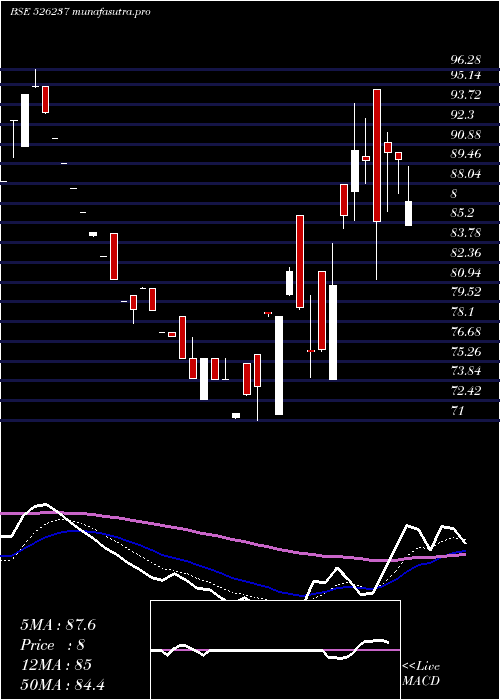This screenshot has height=700, width=500.
Task: Click the tall white candle bottoming near 71
Action: coord(279,366)
